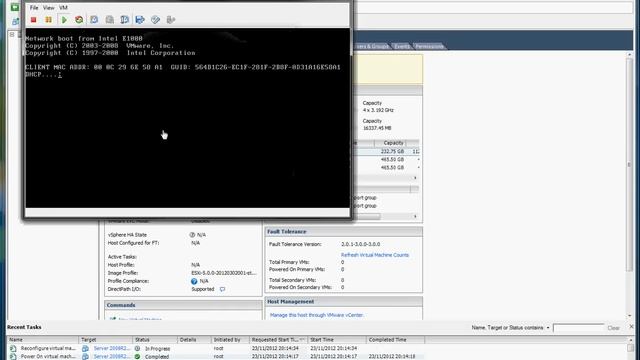The width and height of the screenshot is (640, 360).
Task: Click the main panel vertical scrollbar
Action: click(629, 165)
